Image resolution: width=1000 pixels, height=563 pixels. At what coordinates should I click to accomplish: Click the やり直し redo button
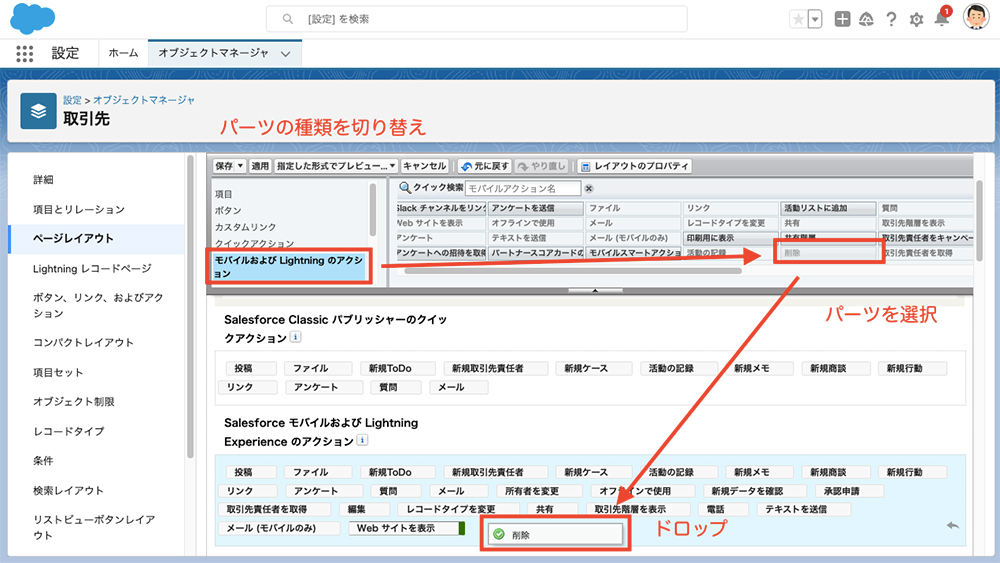(x=541, y=166)
